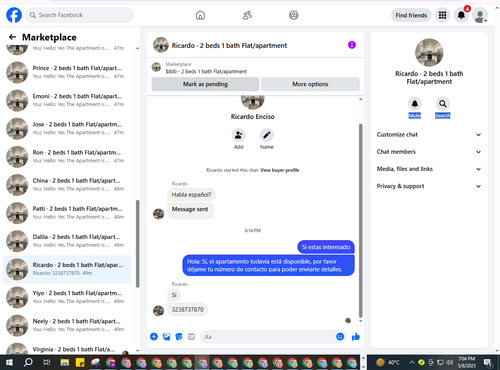Image resolution: width=500 pixels, height=370 pixels.
Task: Click the Ricardo Enciso name
Action: 253,117
